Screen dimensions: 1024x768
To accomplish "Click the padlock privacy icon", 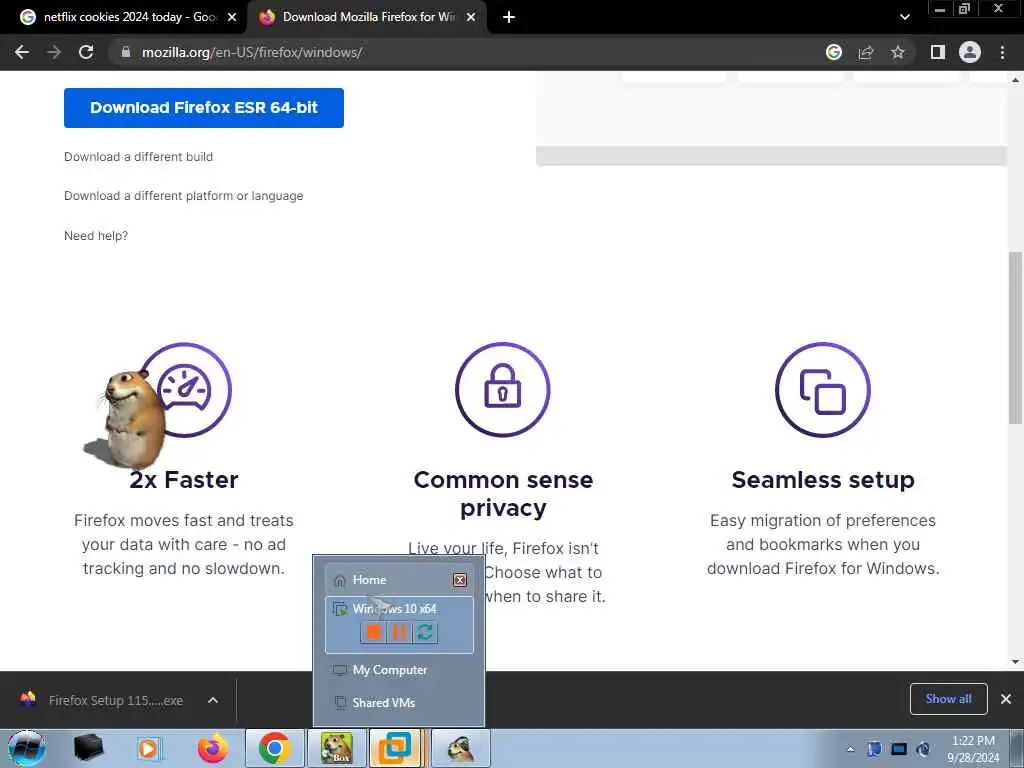I will point(502,390).
